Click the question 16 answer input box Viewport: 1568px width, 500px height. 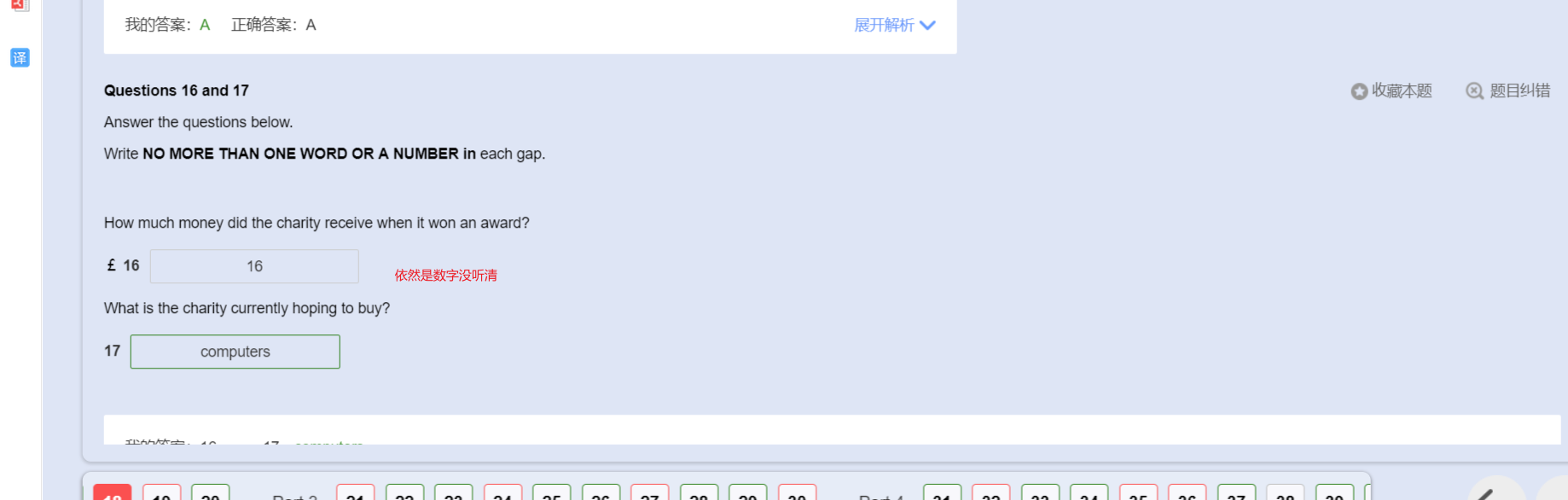tap(254, 266)
